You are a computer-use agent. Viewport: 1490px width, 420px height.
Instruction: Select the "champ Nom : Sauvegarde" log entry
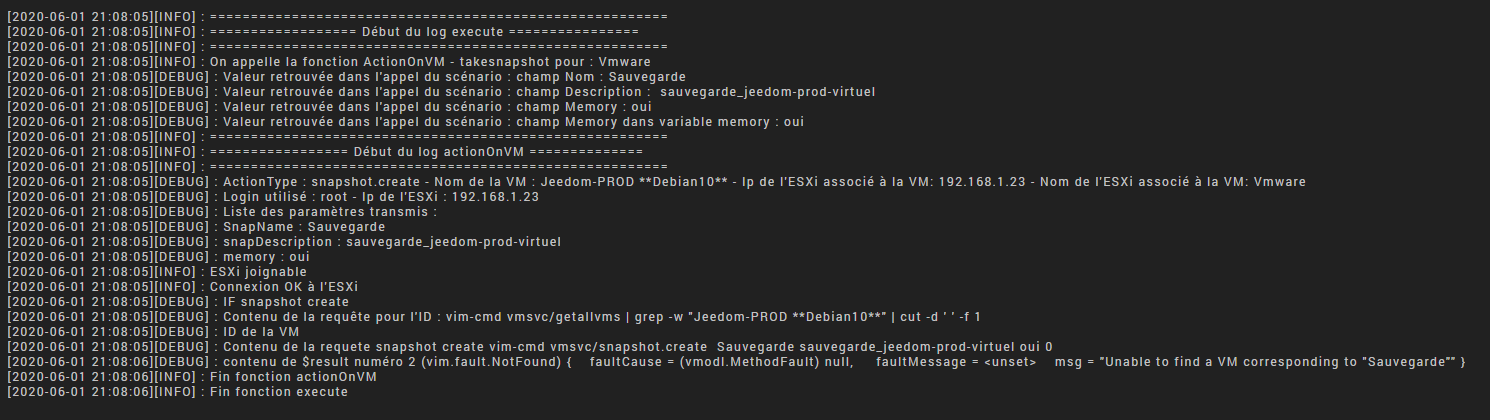(x=450, y=77)
